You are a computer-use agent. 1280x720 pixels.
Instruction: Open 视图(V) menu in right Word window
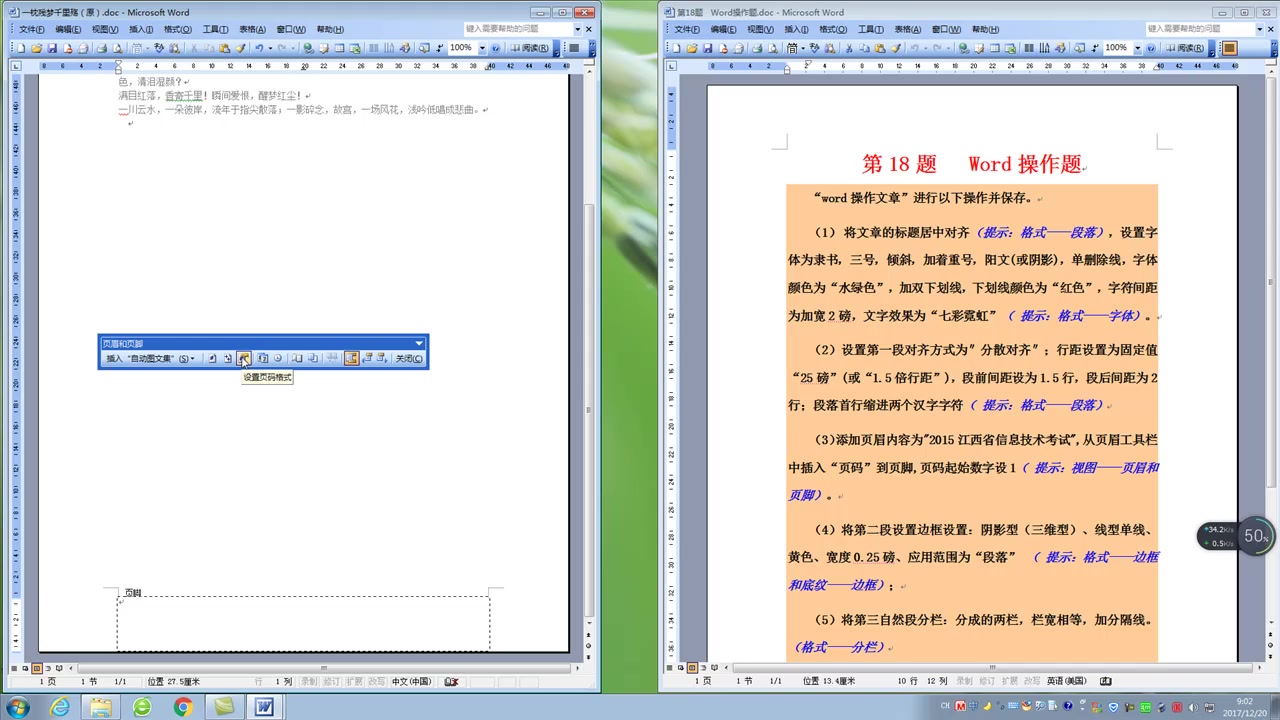760,29
